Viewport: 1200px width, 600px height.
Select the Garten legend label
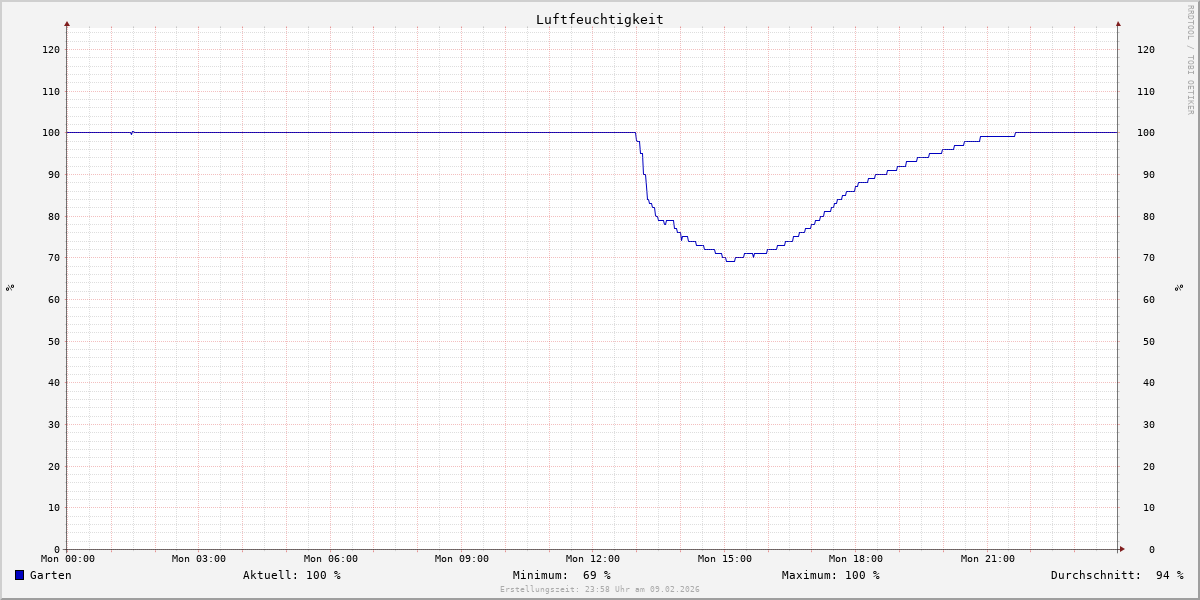tap(50, 575)
